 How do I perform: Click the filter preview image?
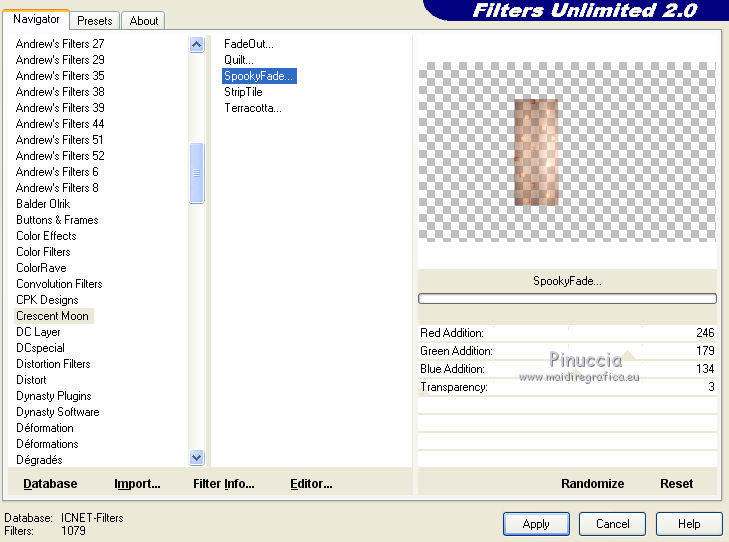[567, 152]
